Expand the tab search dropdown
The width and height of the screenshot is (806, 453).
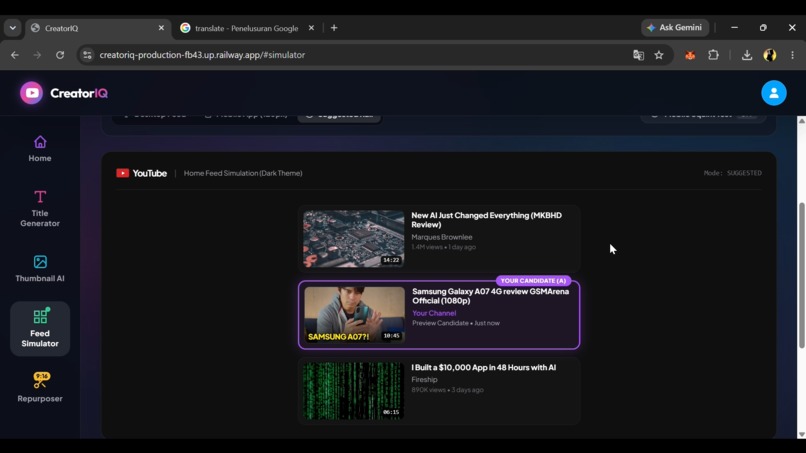12,28
